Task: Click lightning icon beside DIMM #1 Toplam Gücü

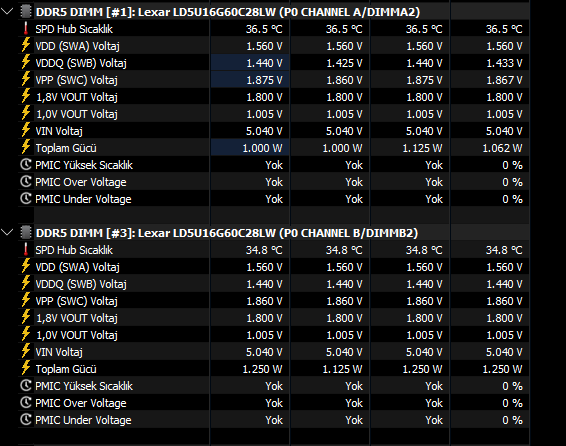Action: coord(26,148)
